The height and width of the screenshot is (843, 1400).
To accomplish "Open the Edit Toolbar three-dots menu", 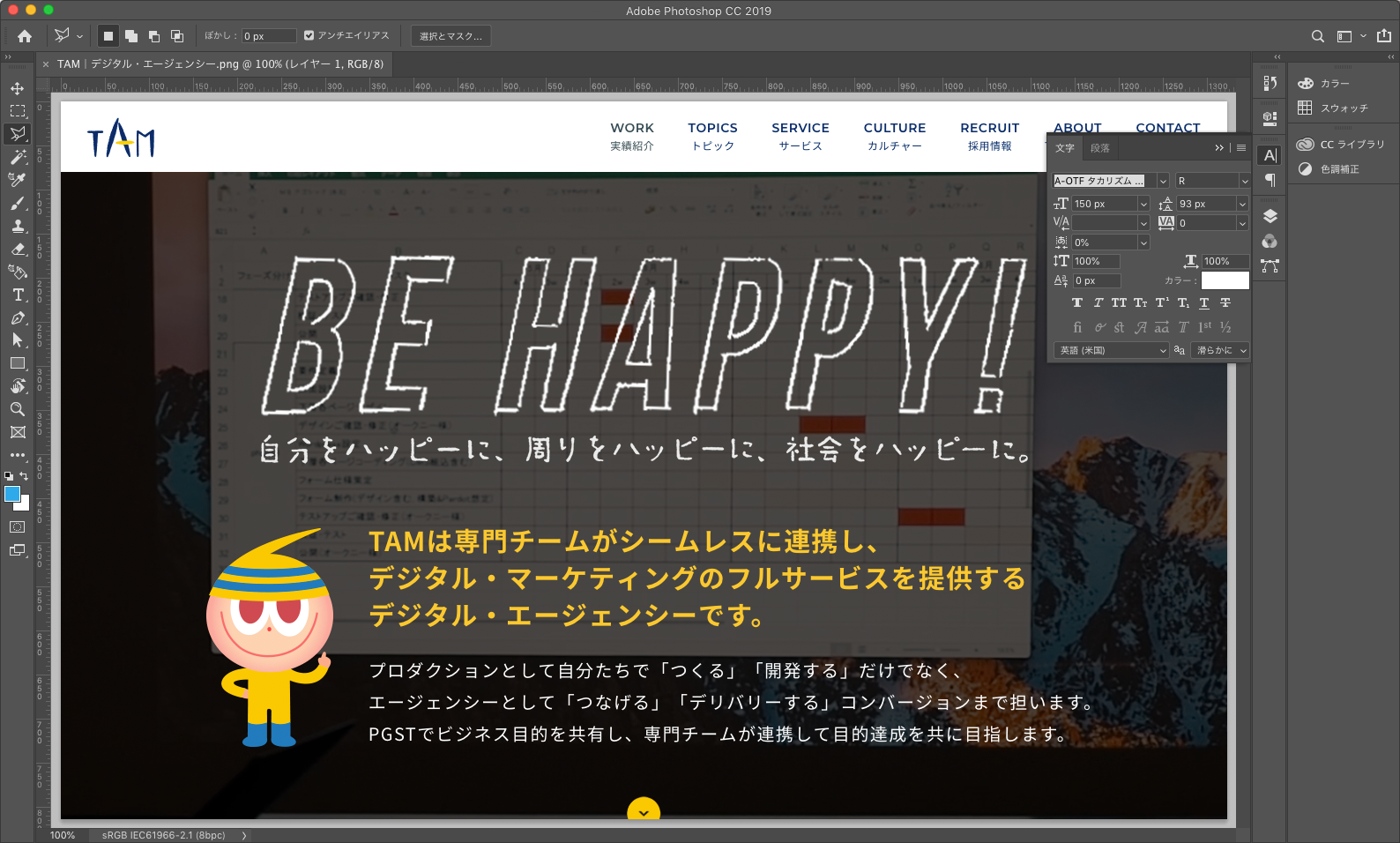I will click(x=18, y=455).
